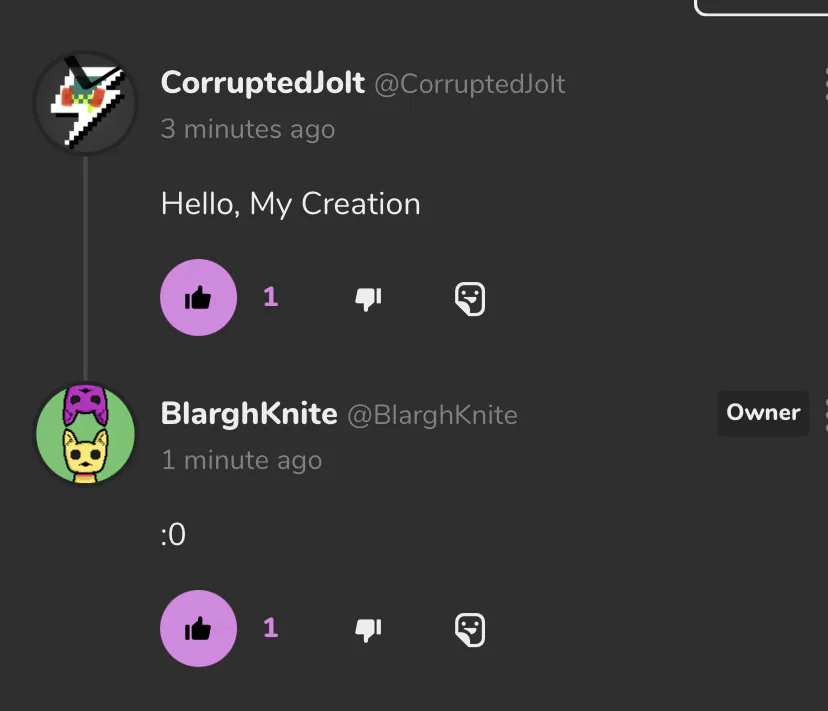
Task: Open the "1 minute ago" timestamp
Action: pos(241,460)
